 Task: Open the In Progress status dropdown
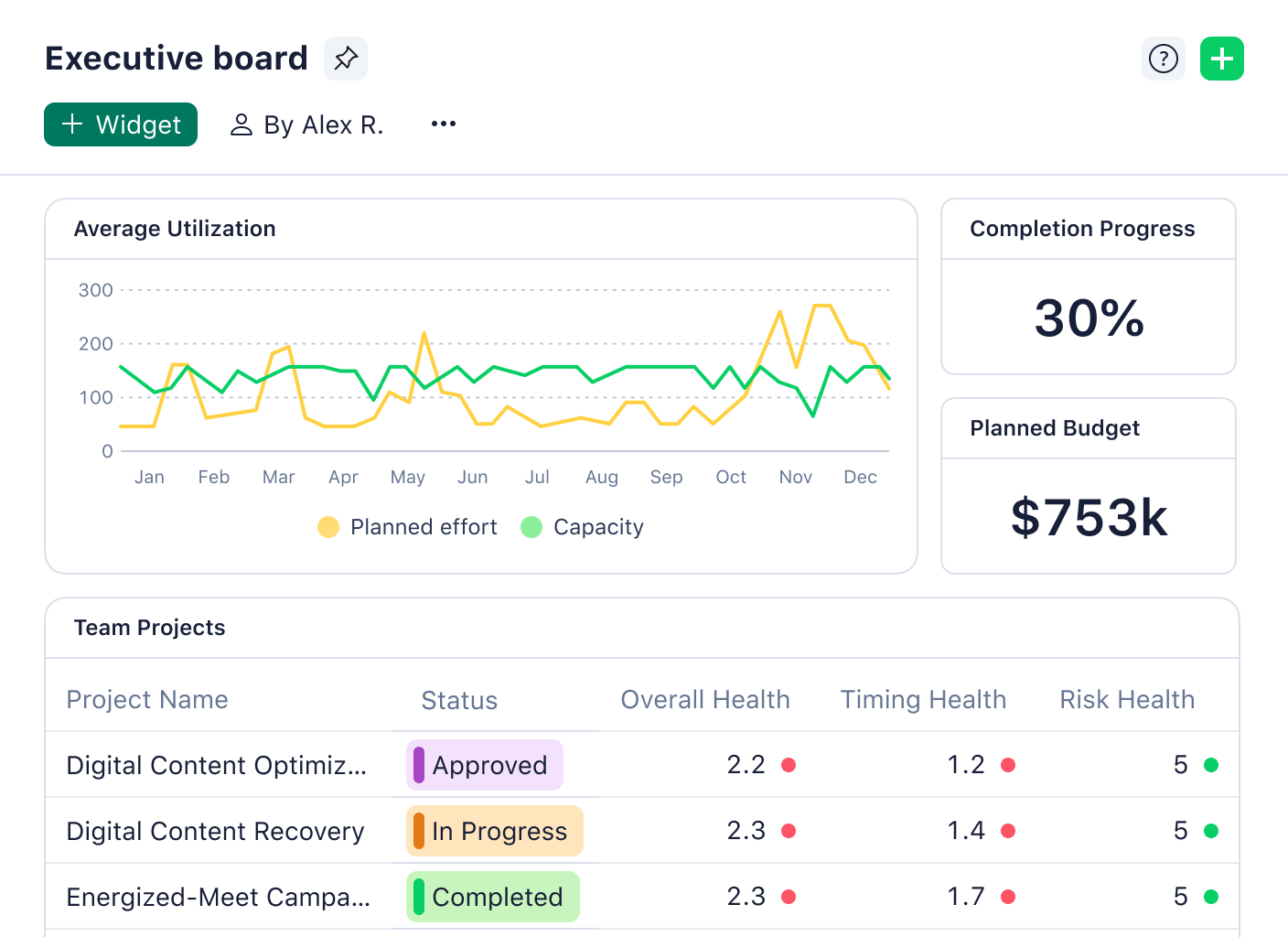[x=494, y=831]
